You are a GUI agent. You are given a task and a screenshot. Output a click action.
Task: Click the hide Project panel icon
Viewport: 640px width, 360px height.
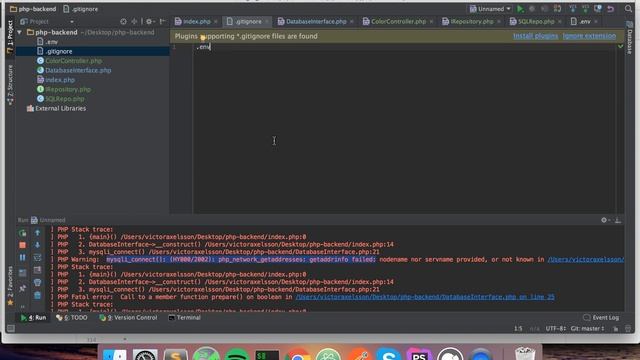(162, 21)
